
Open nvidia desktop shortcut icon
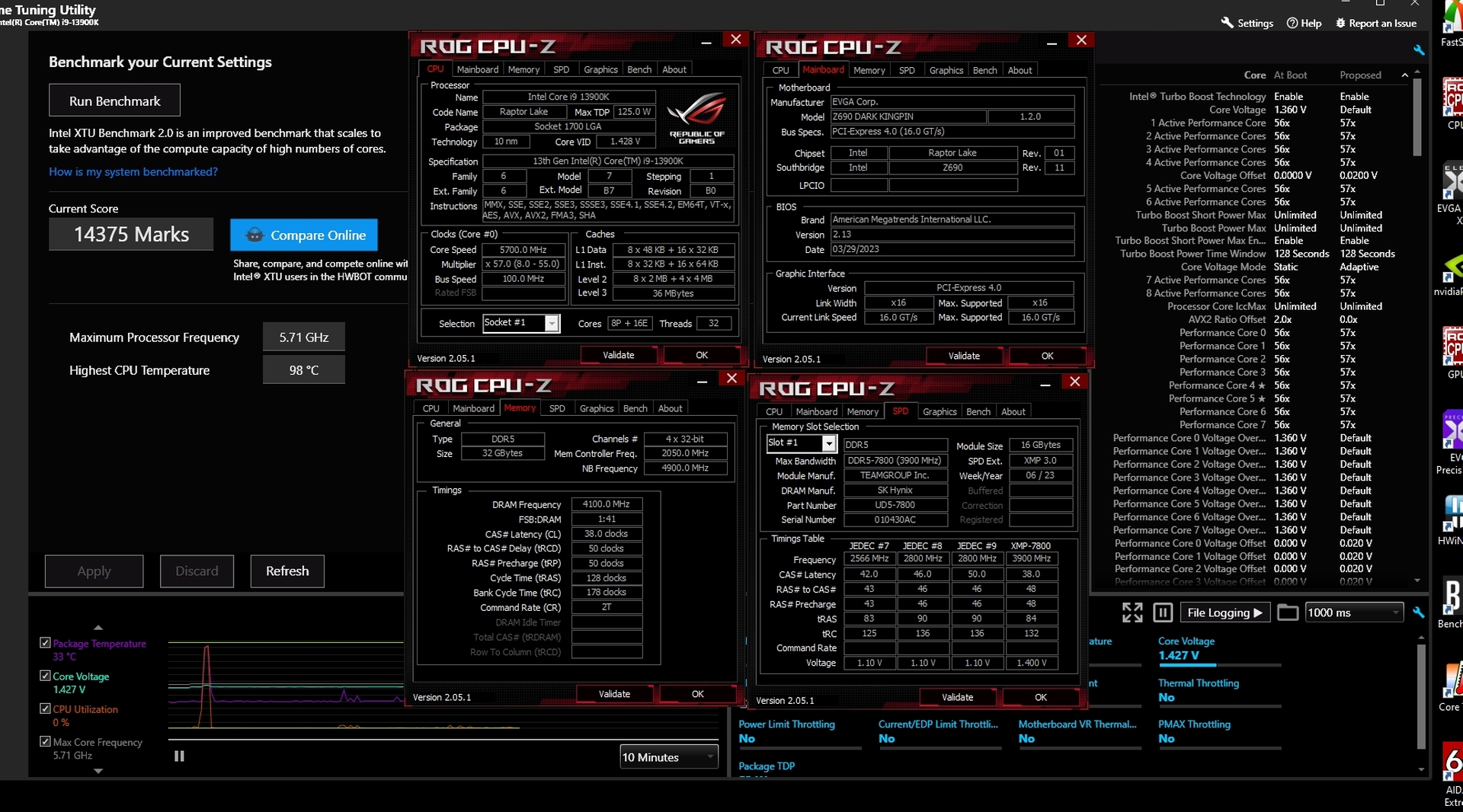pyautogui.click(x=1452, y=268)
